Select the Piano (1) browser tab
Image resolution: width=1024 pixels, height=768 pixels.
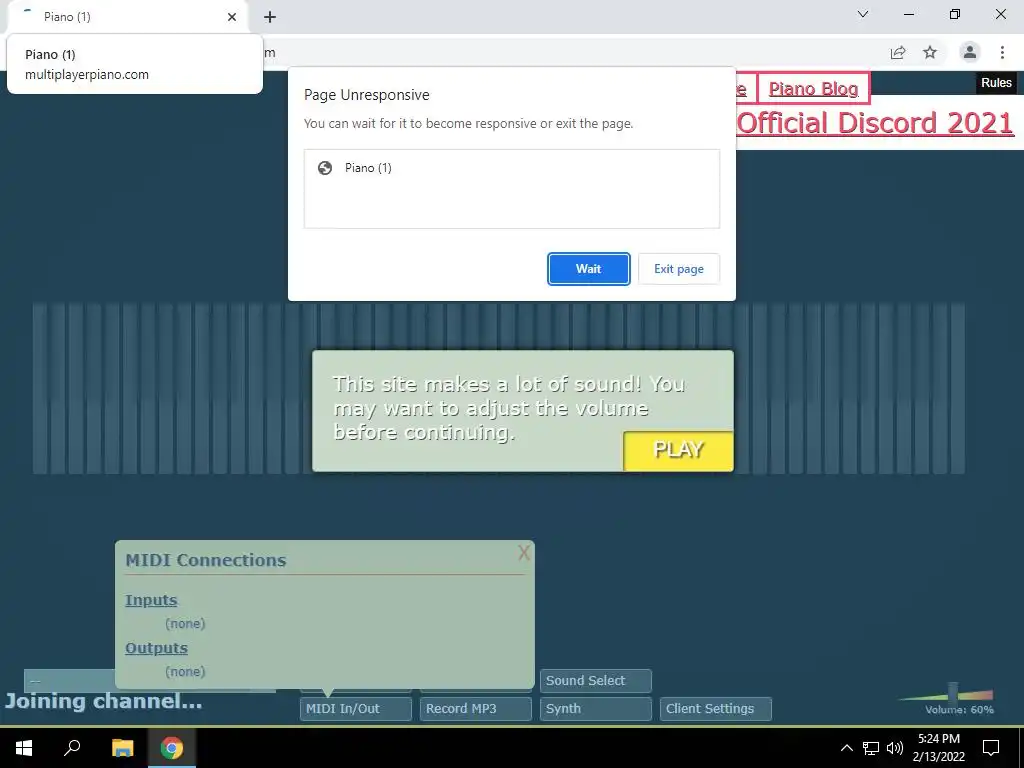pyautogui.click(x=127, y=17)
